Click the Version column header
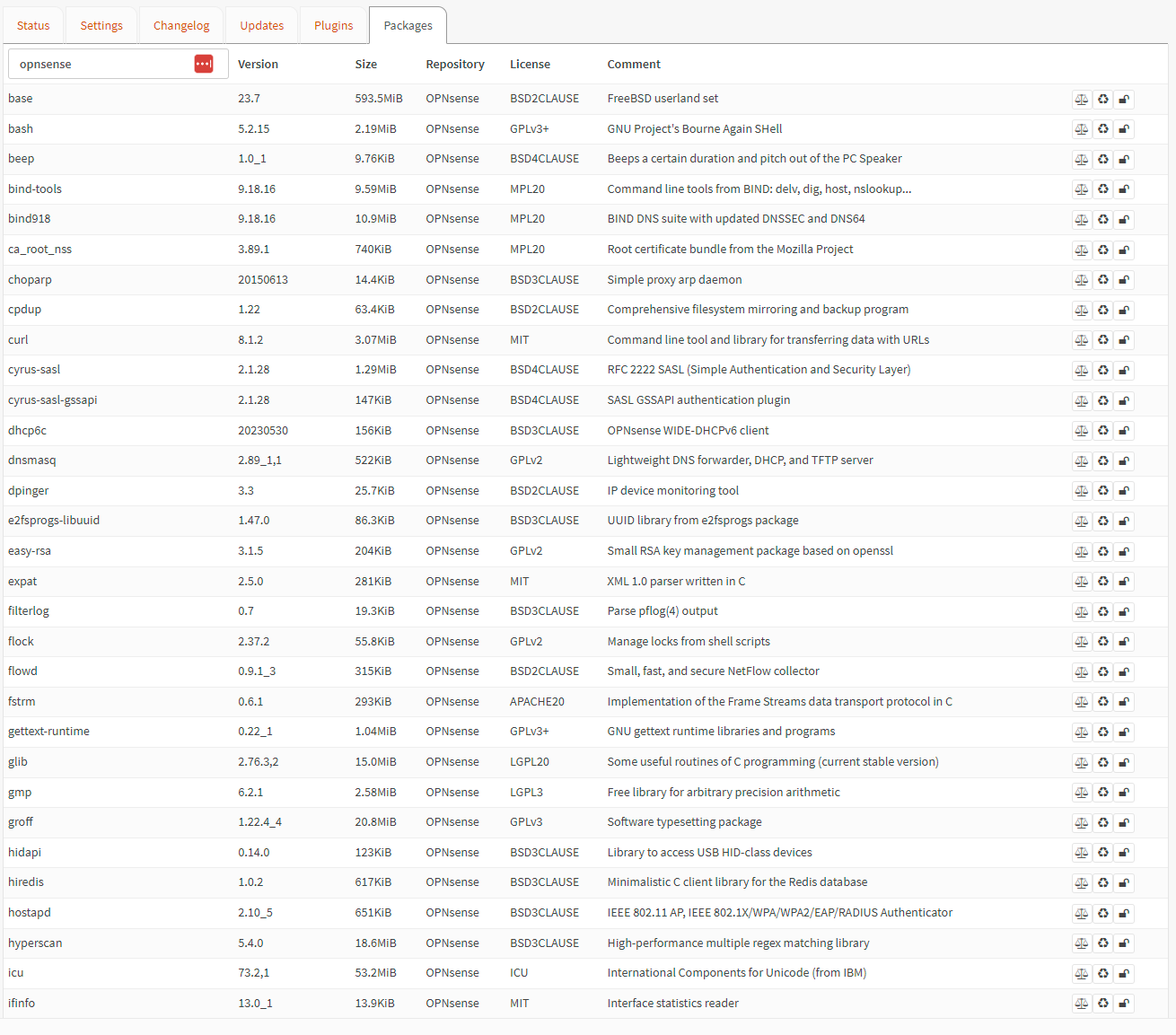 click(258, 65)
